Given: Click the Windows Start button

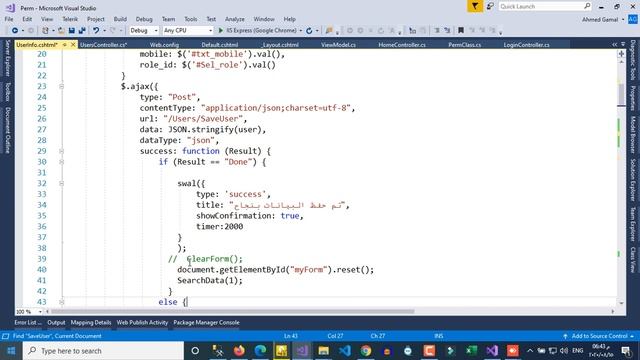Looking at the screenshot, I should pos(11,351).
